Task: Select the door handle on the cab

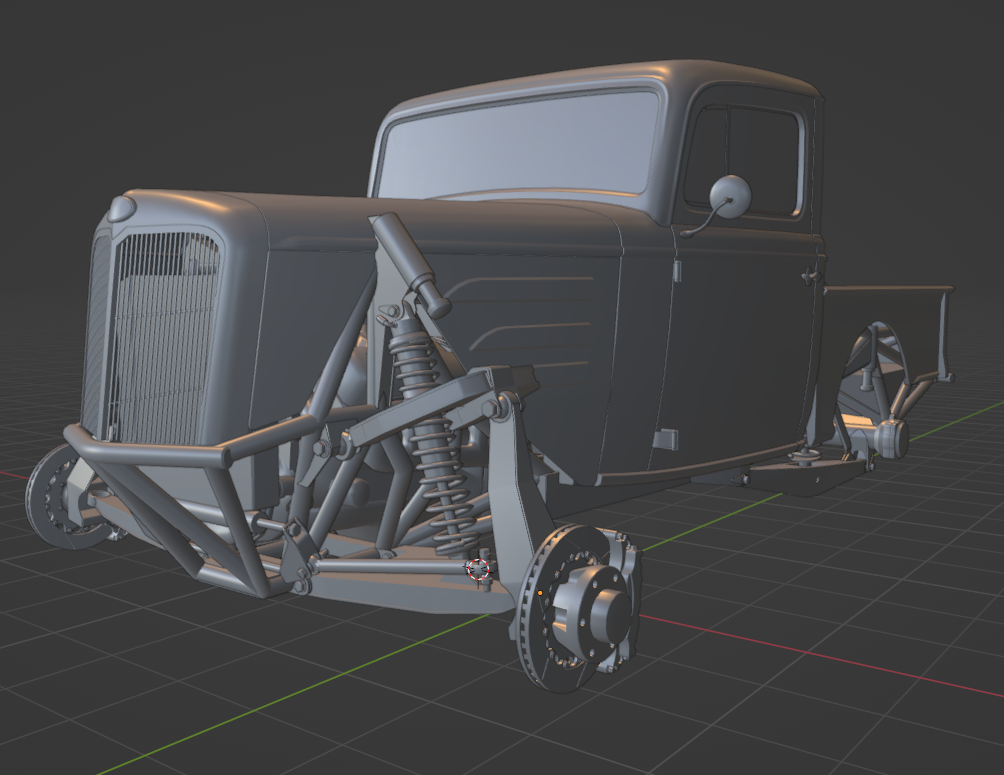Action: point(811,275)
